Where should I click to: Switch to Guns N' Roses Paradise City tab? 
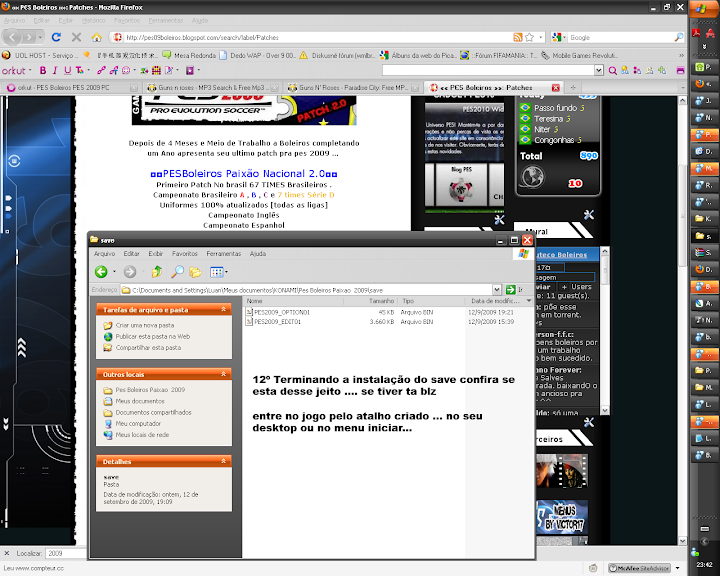point(352,87)
